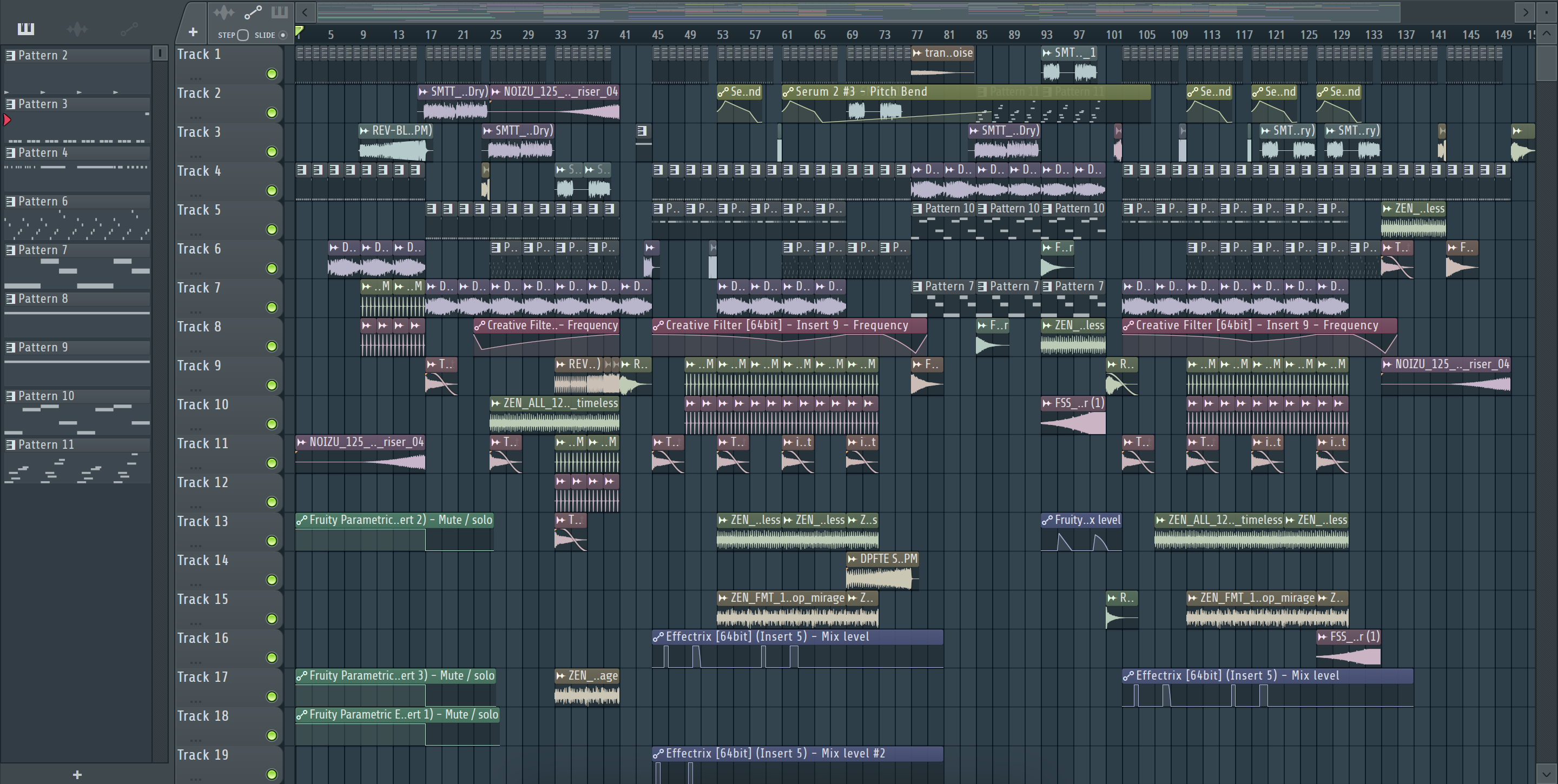This screenshot has width=1558, height=784.
Task: Mute Track 19 using its green LED
Action: (x=272, y=774)
